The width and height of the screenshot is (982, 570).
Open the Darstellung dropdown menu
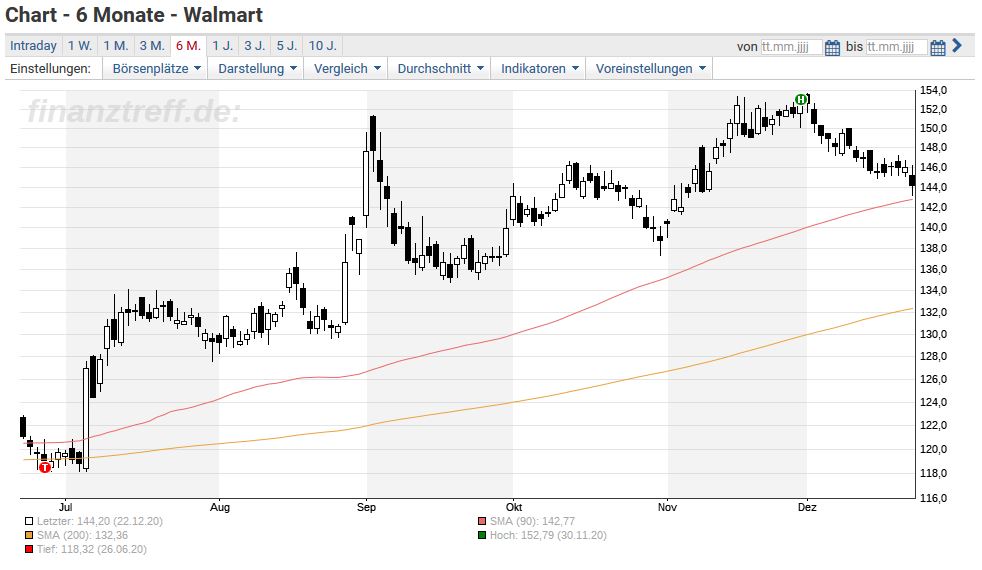coord(257,69)
